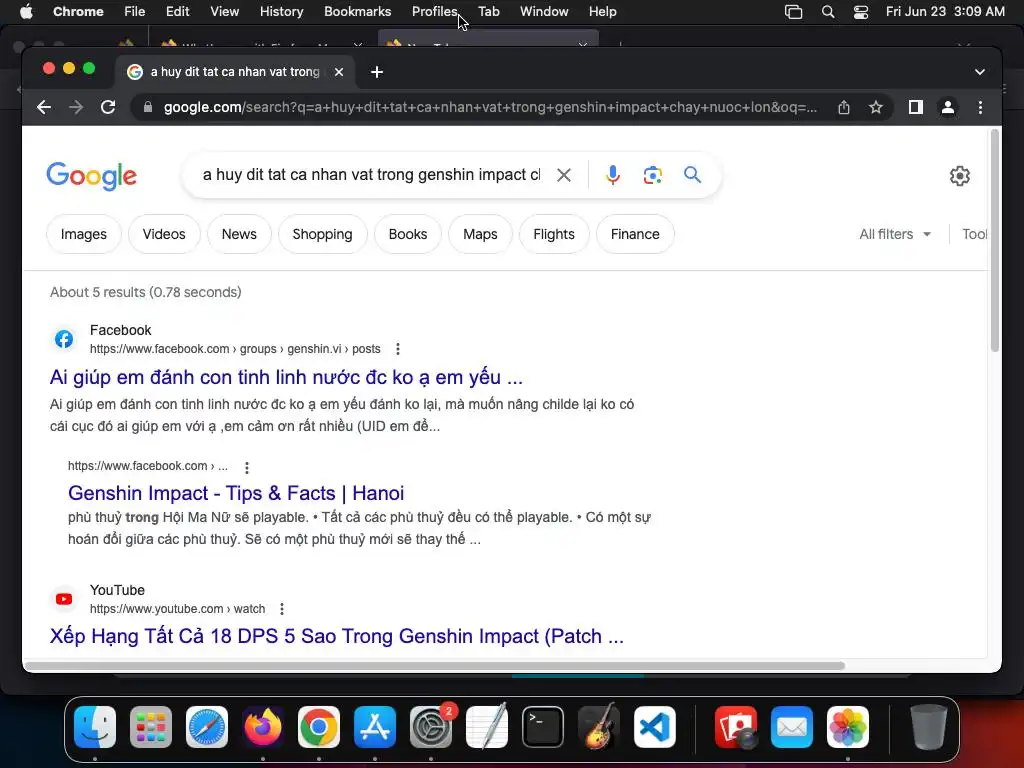Click the vertical page scrollbar

click(995, 240)
